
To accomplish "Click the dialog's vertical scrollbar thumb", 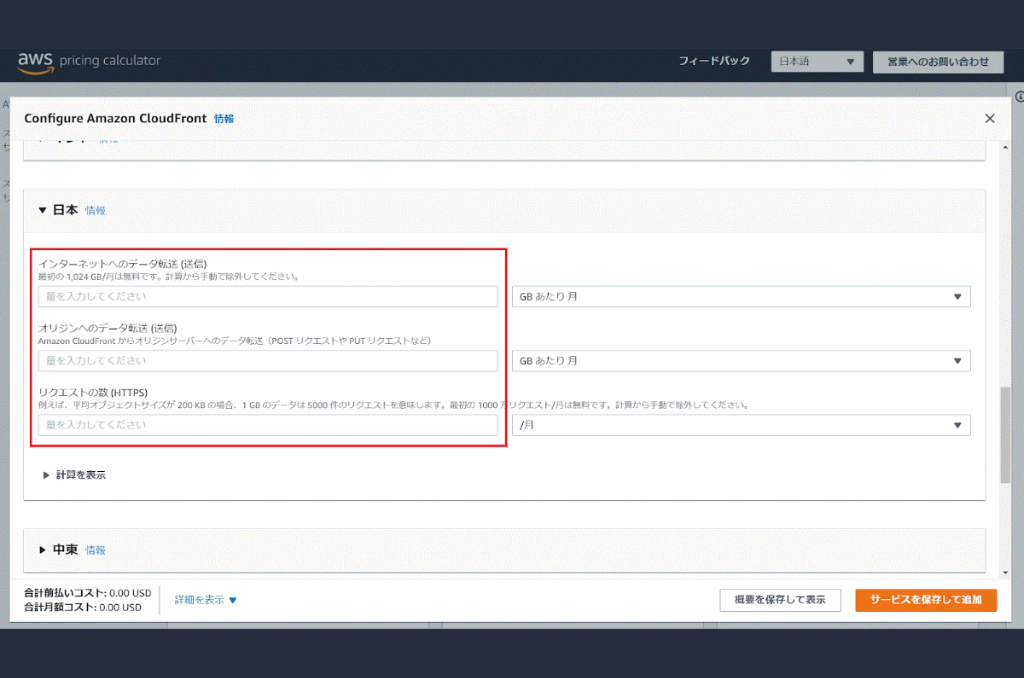I will pyautogui.click(x=1005, y=435).
